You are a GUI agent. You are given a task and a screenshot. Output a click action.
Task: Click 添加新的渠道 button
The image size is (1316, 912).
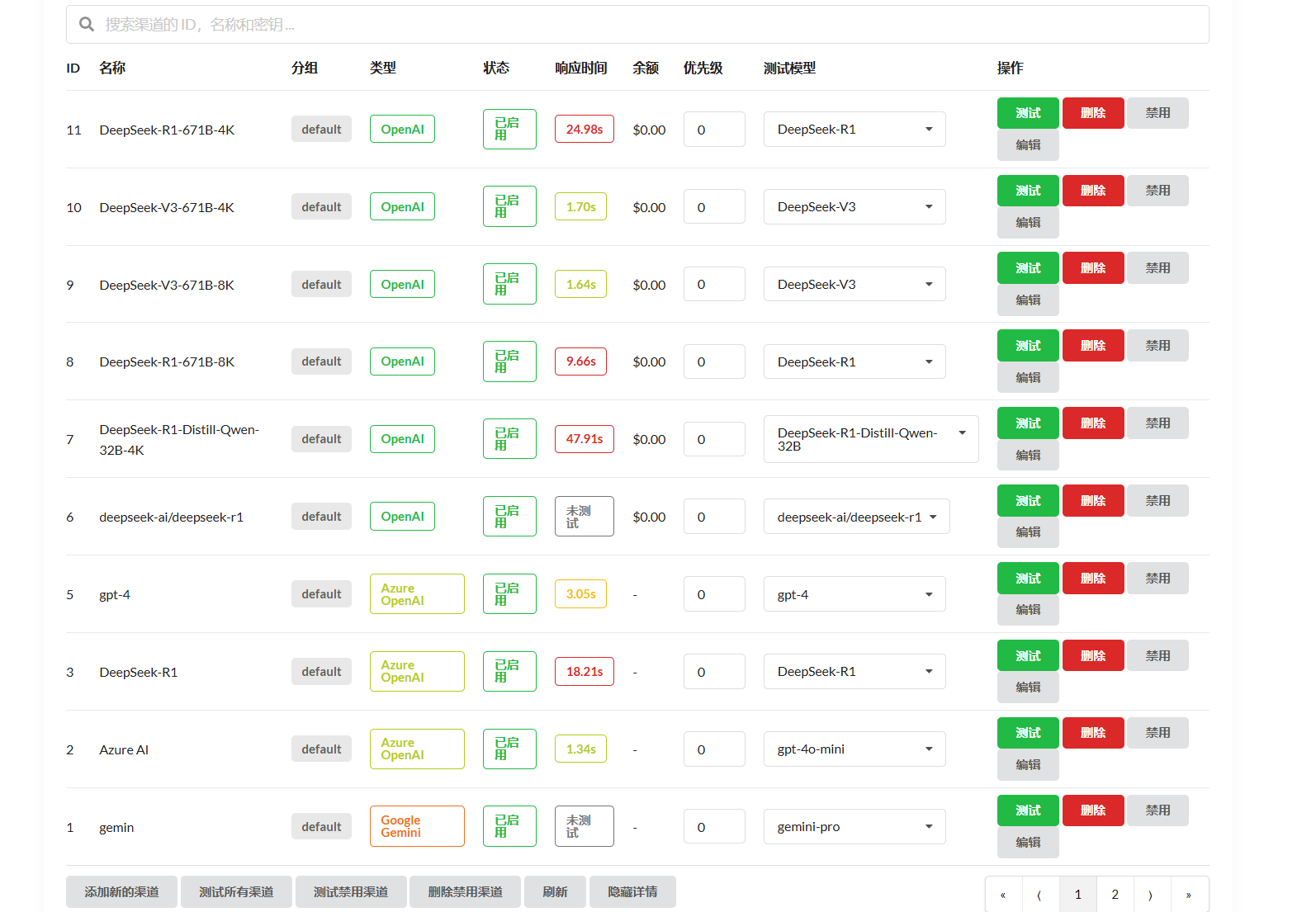click(121, 892)
